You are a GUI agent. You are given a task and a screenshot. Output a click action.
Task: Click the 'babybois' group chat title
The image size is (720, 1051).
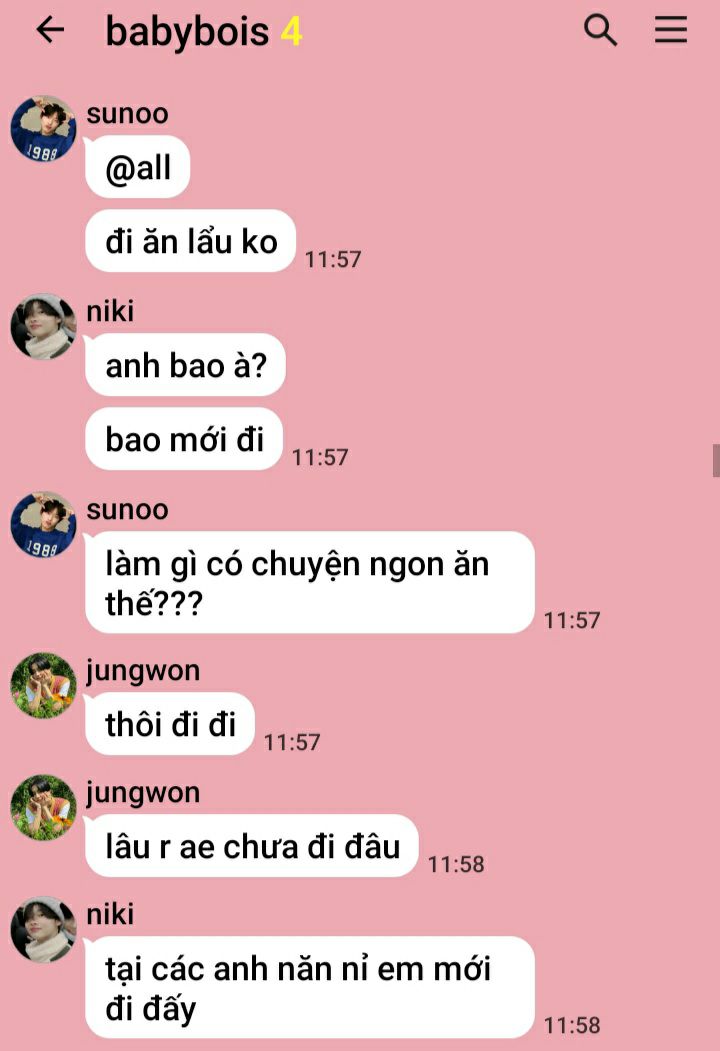pos(187,32)
